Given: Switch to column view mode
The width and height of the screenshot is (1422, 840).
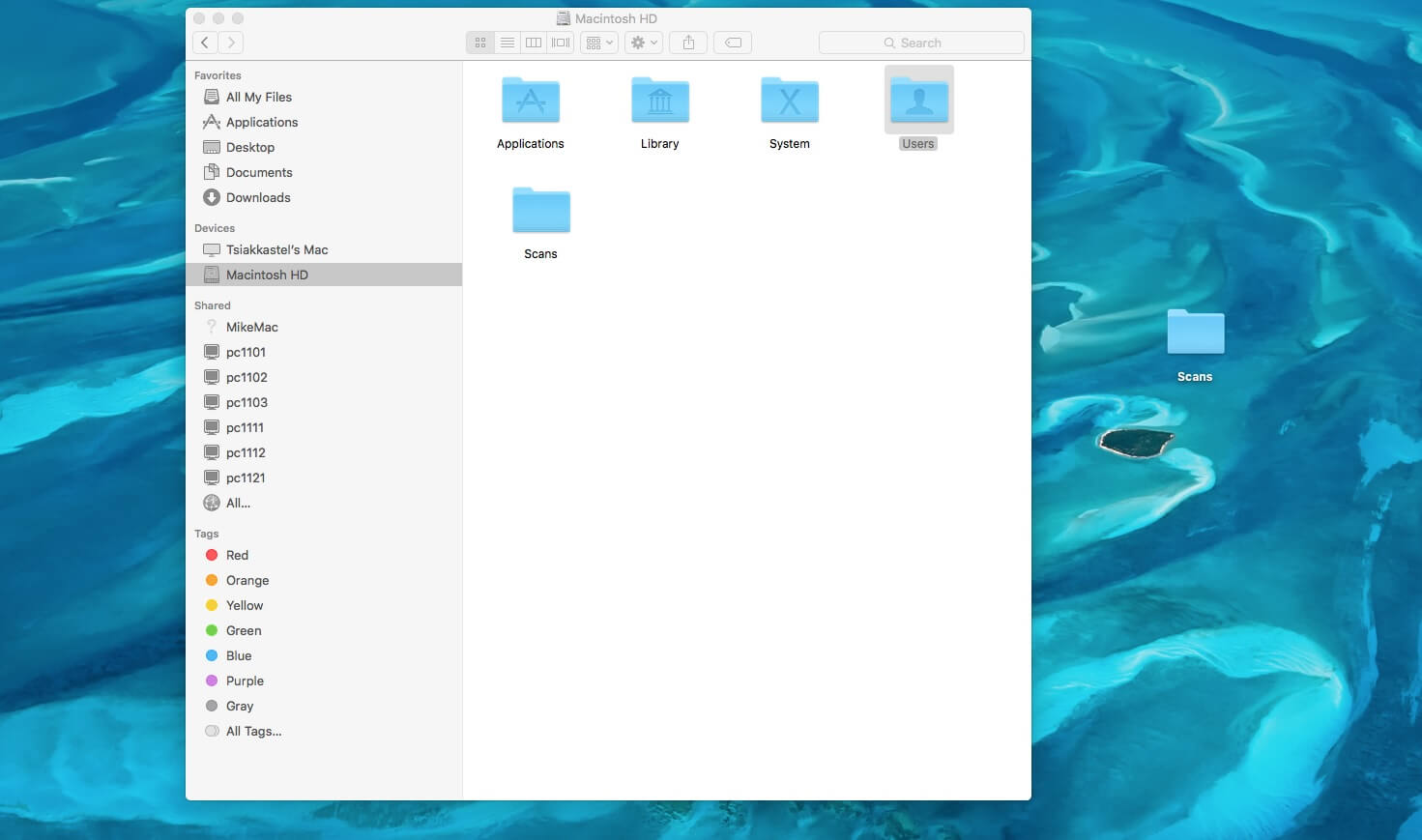Looking at the screenshot, I should tap(533, 43).
